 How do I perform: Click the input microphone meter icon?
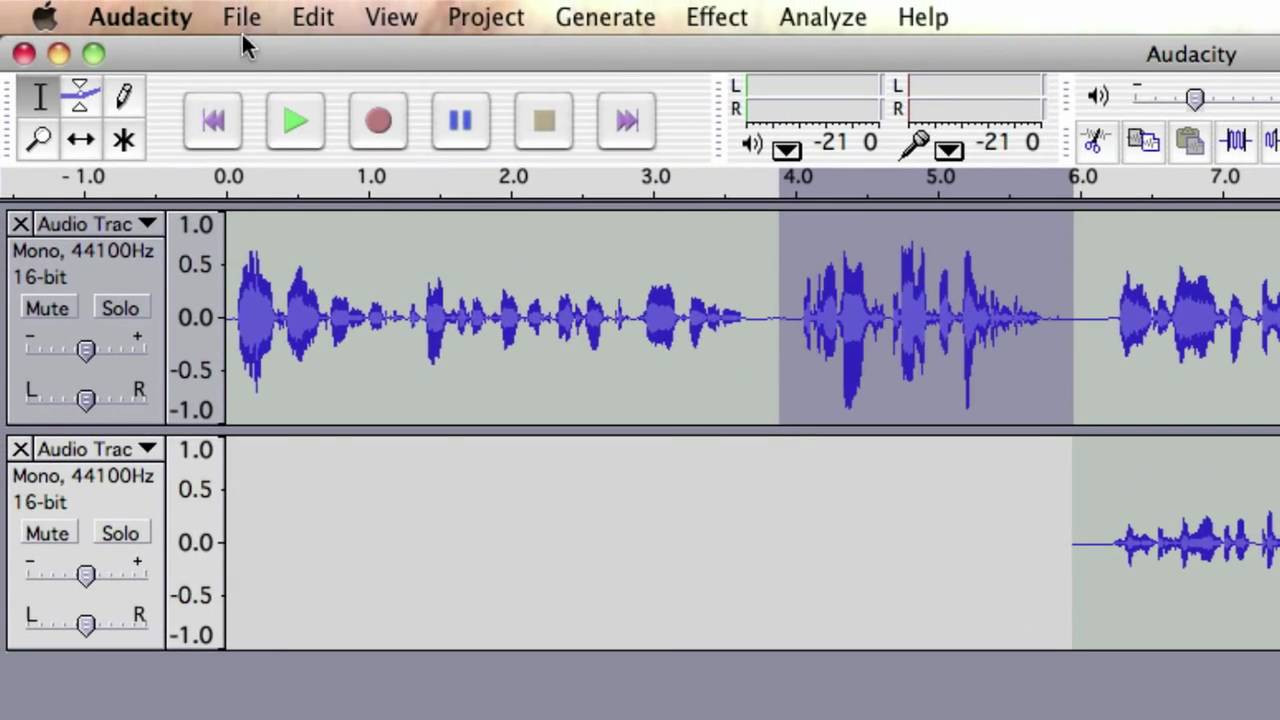[913, 146]
